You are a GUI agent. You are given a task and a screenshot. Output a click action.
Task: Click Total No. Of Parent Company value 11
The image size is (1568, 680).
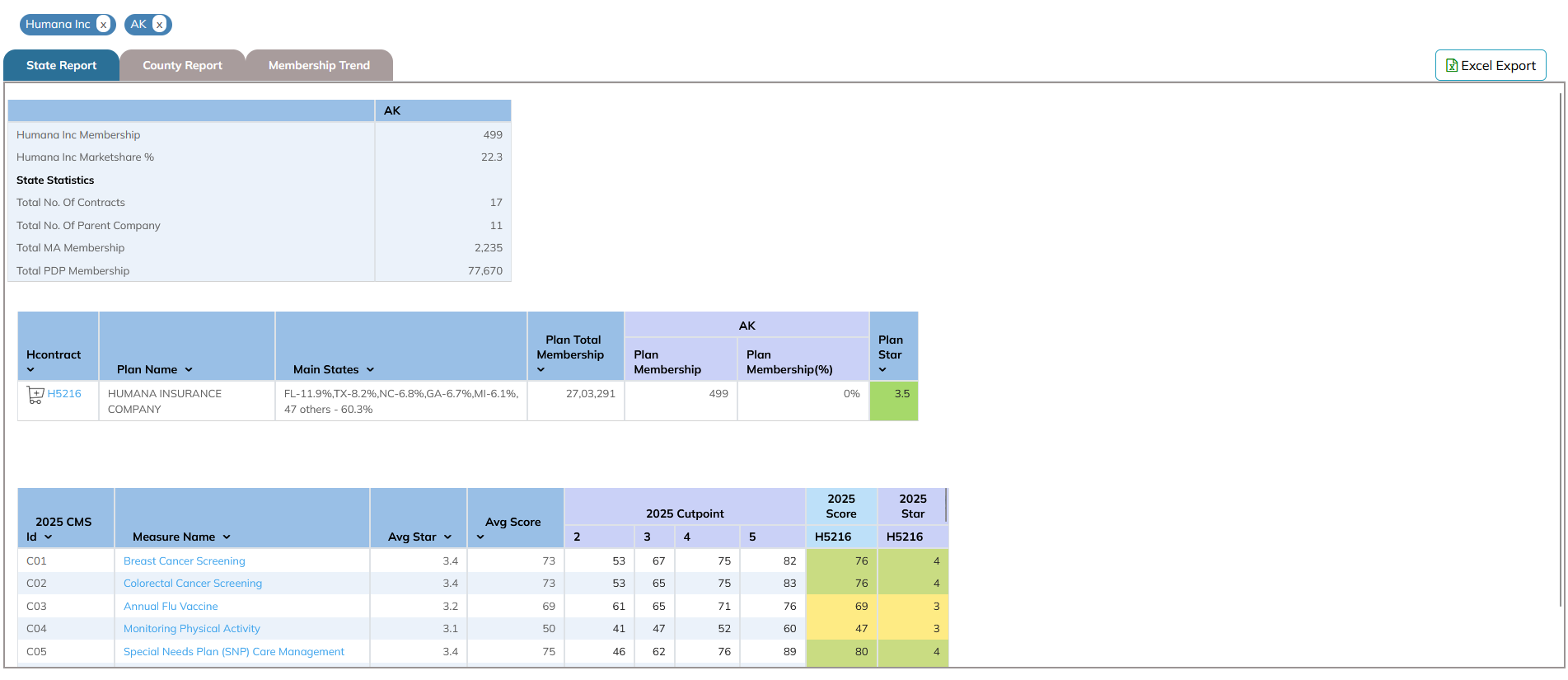point(496,226)
